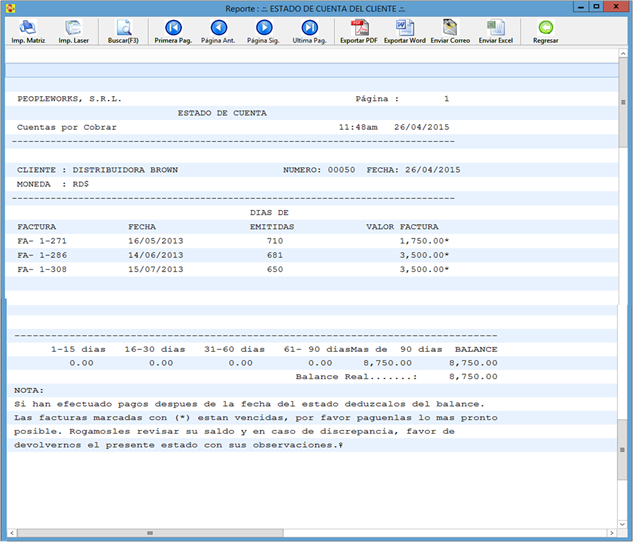Click the Imp. Laser printer icon

tap(72, 31)
